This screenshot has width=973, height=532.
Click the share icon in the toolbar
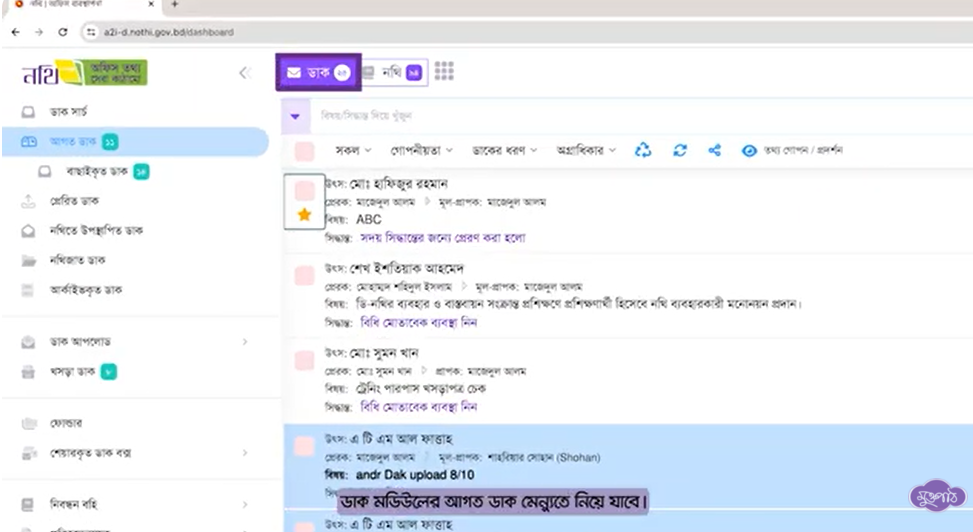(715, 150)
